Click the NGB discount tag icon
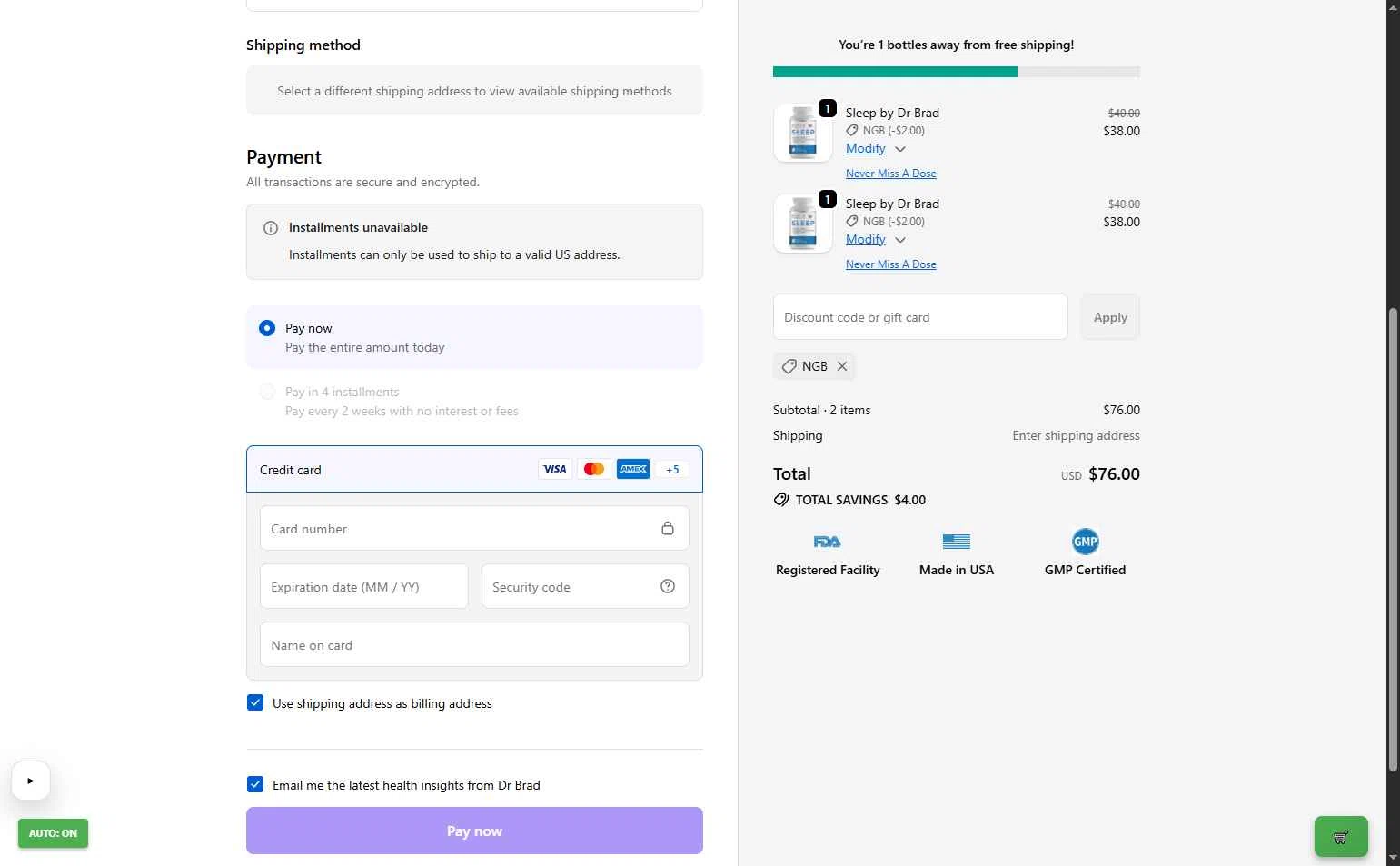 pos(789,366)
